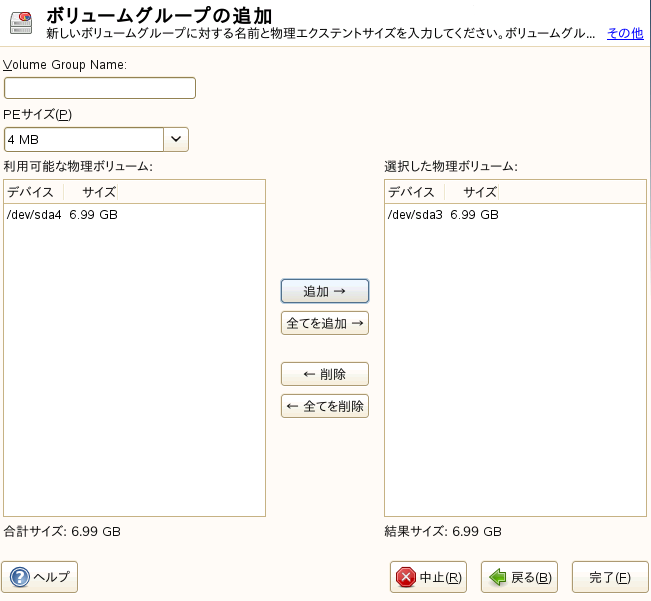The height and width of the screenshot is (601, 651).
Task: Open the PE size dropdown arrow
Action: click(x=176, y=139)
